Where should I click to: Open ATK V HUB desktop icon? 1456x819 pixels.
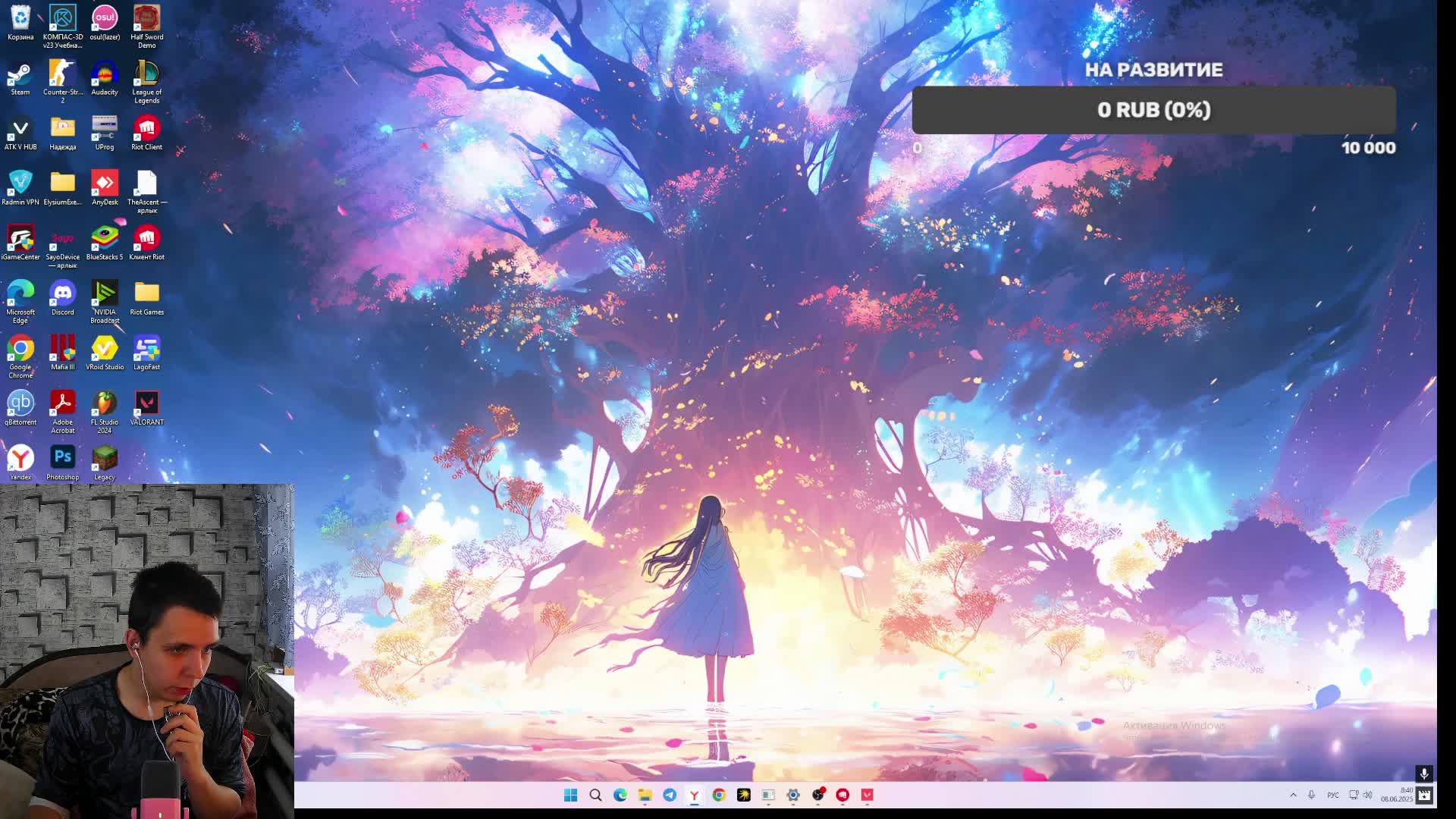(20, 133)
